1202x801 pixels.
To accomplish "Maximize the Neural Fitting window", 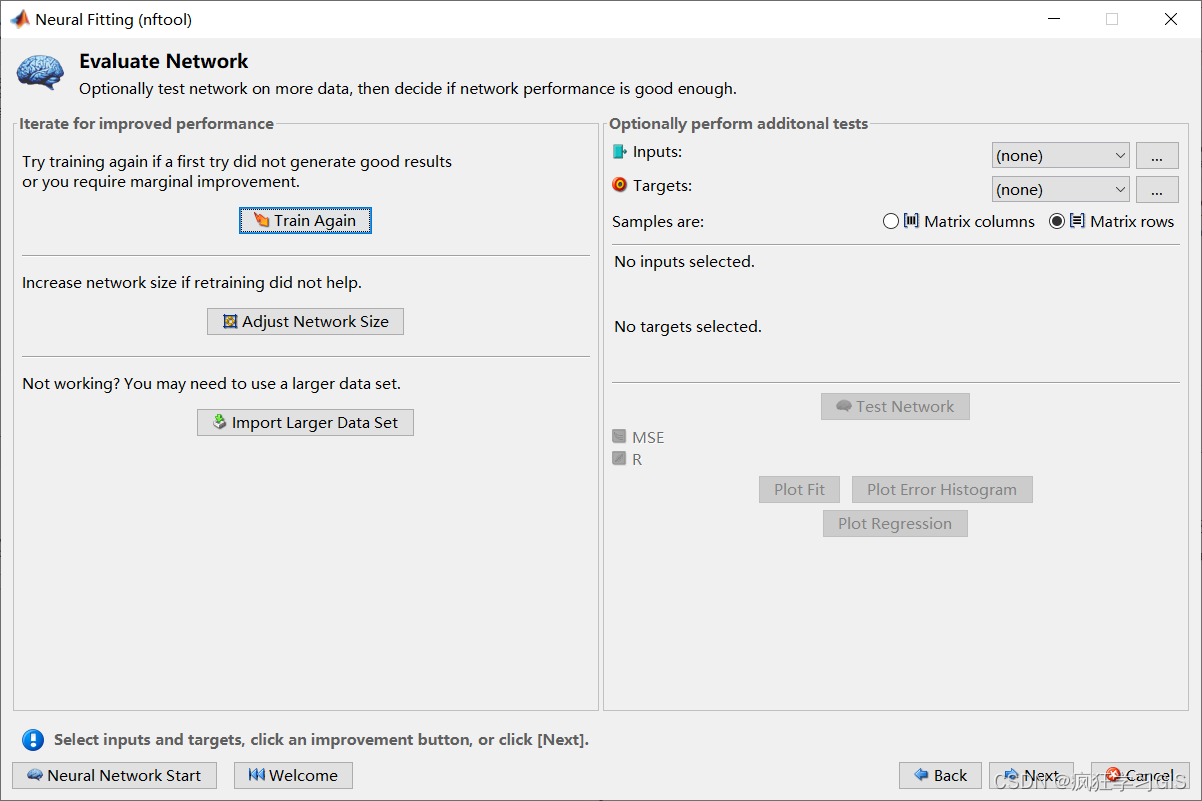I will pyautogui.click(x=1112, y=19).
